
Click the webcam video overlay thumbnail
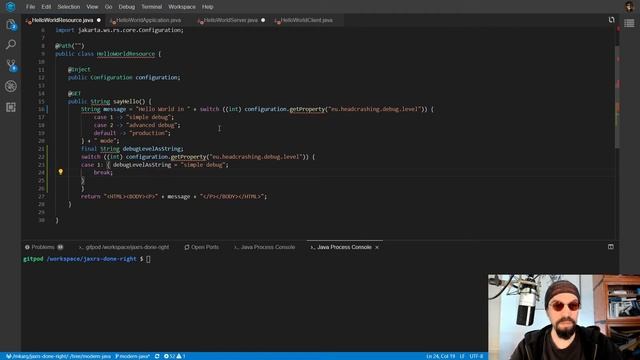point(564,317)
